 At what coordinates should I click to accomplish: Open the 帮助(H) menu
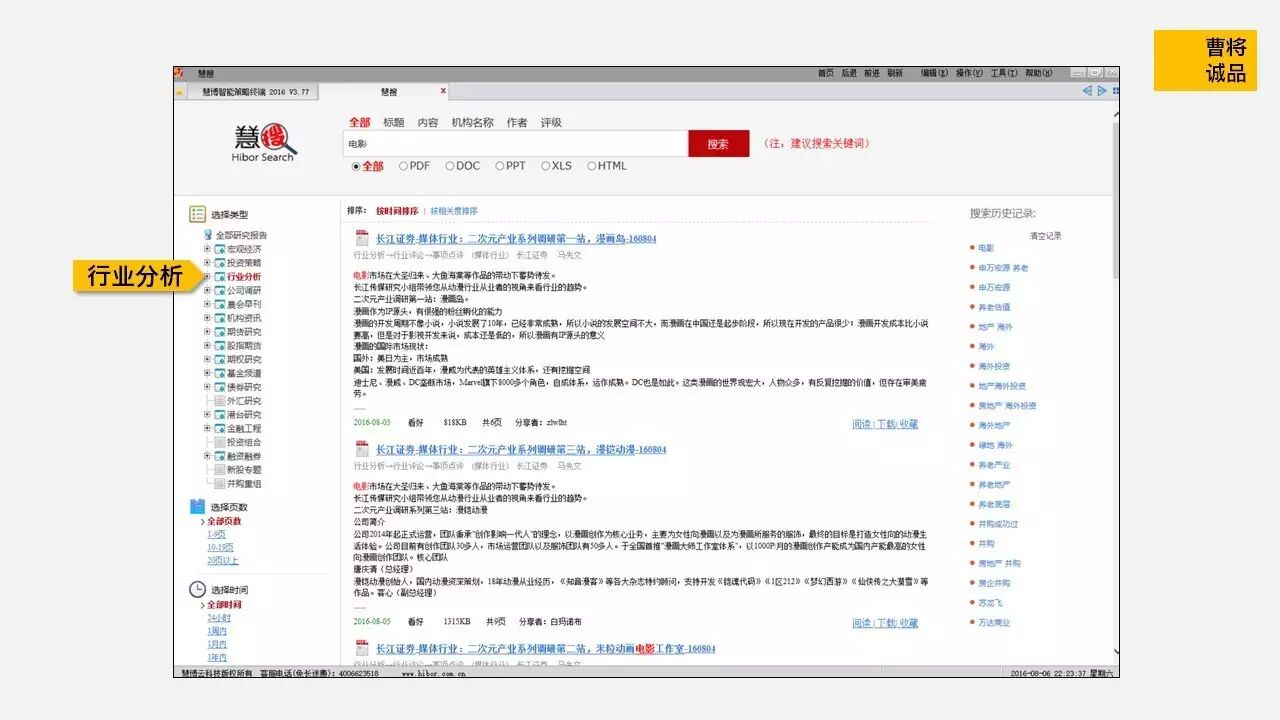click(1039, 73)
